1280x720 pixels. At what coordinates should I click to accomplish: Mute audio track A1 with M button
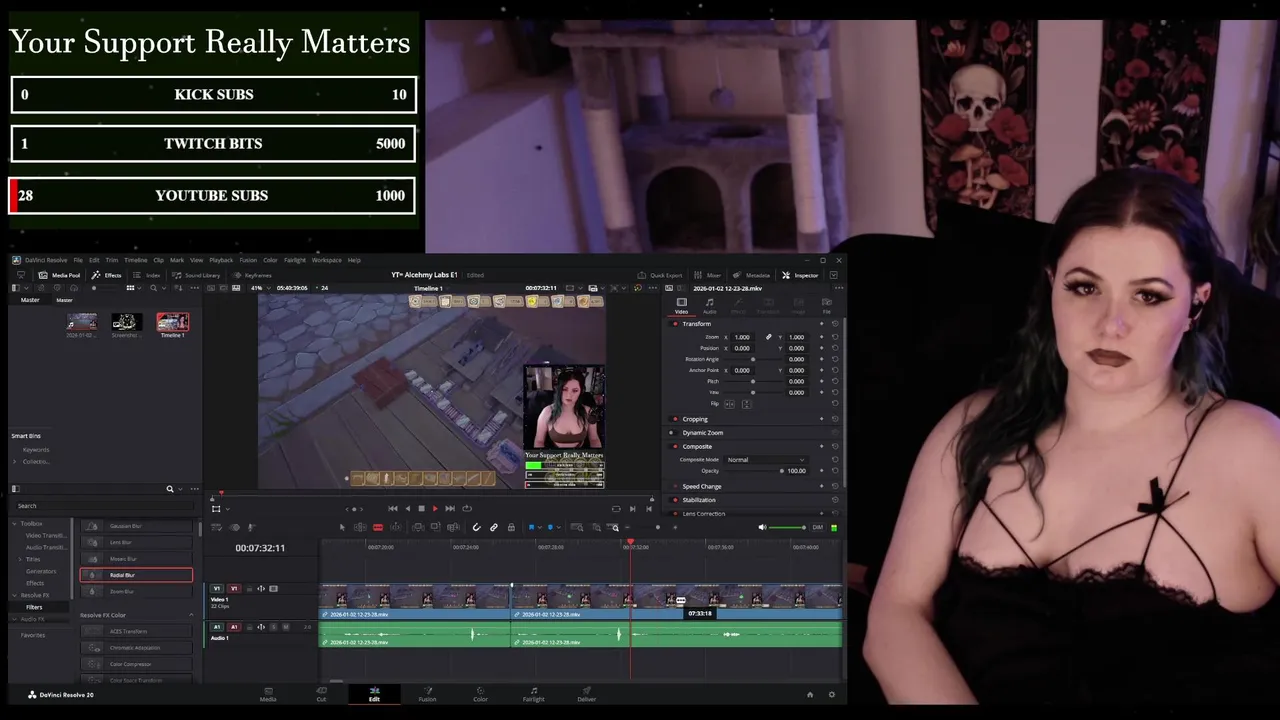285,627
